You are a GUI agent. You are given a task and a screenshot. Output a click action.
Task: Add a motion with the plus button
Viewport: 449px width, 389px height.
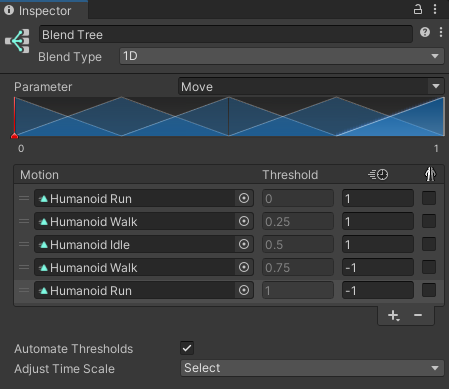pyautogui.click(x=393, y=315)
